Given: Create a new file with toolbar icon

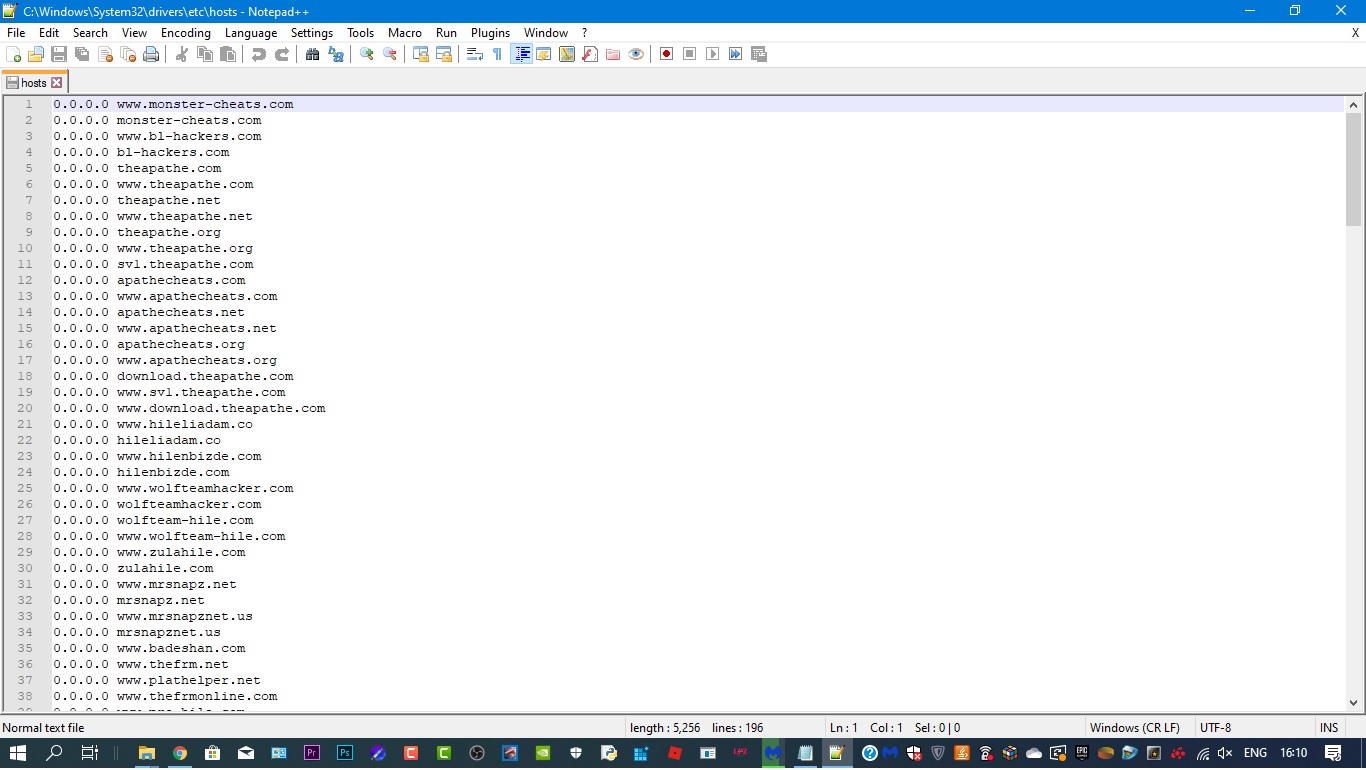Looking at the screenshot, I should tap(13, 54).
